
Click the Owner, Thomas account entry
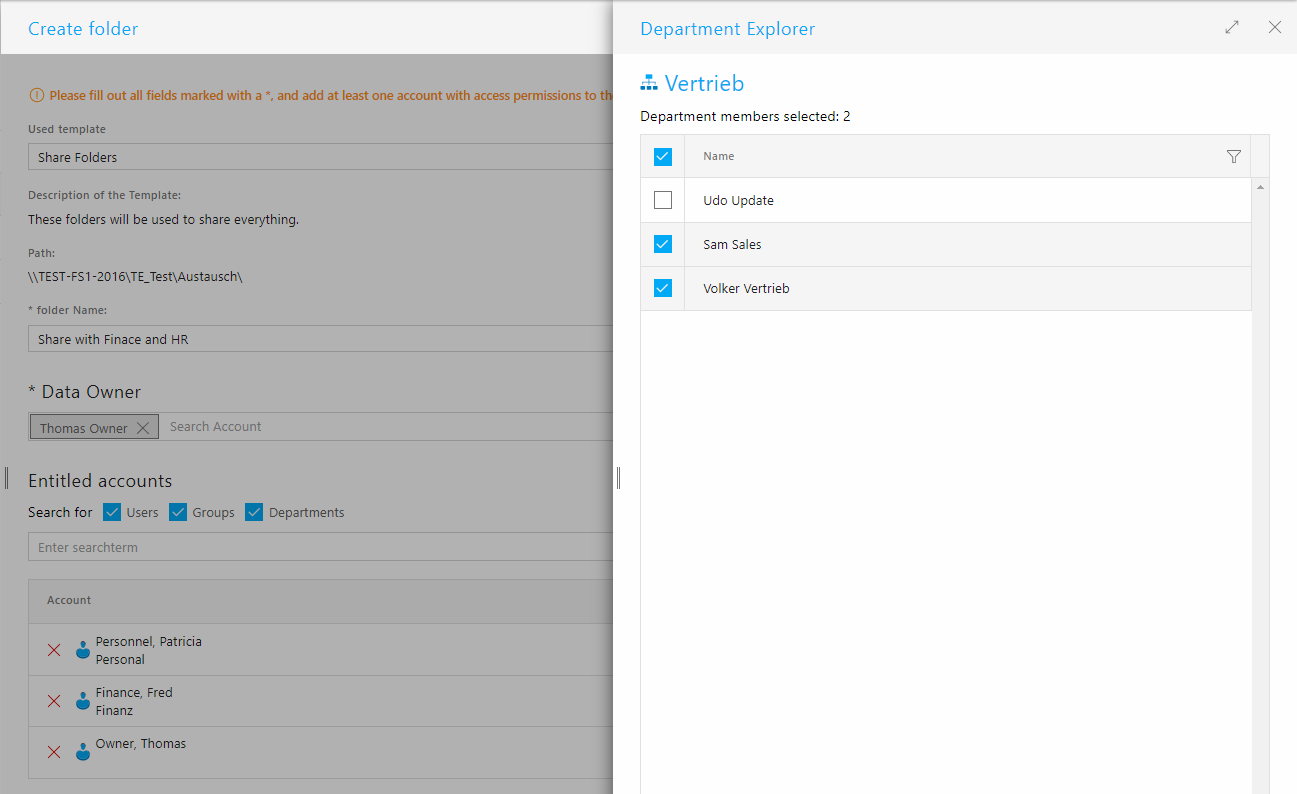141,743
